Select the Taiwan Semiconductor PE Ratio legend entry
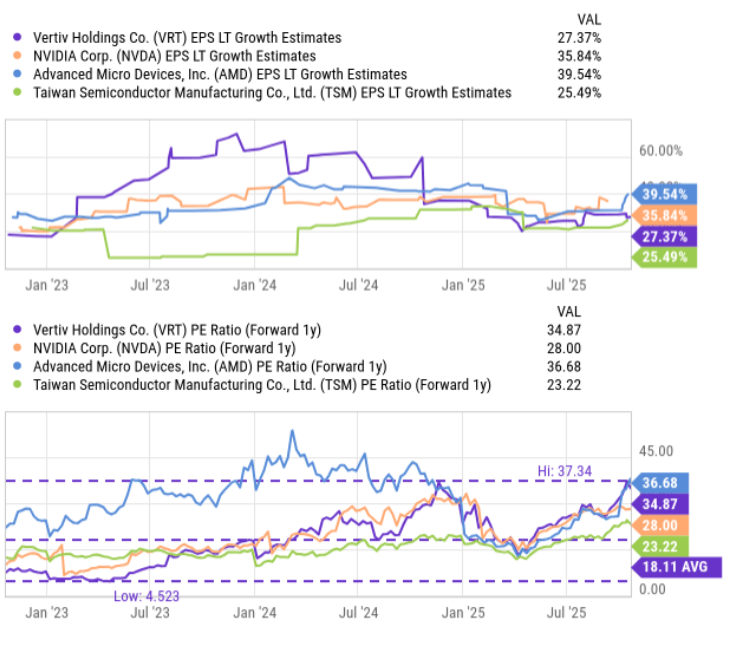Viewport: 729px width, 648px height. point(262,385)
